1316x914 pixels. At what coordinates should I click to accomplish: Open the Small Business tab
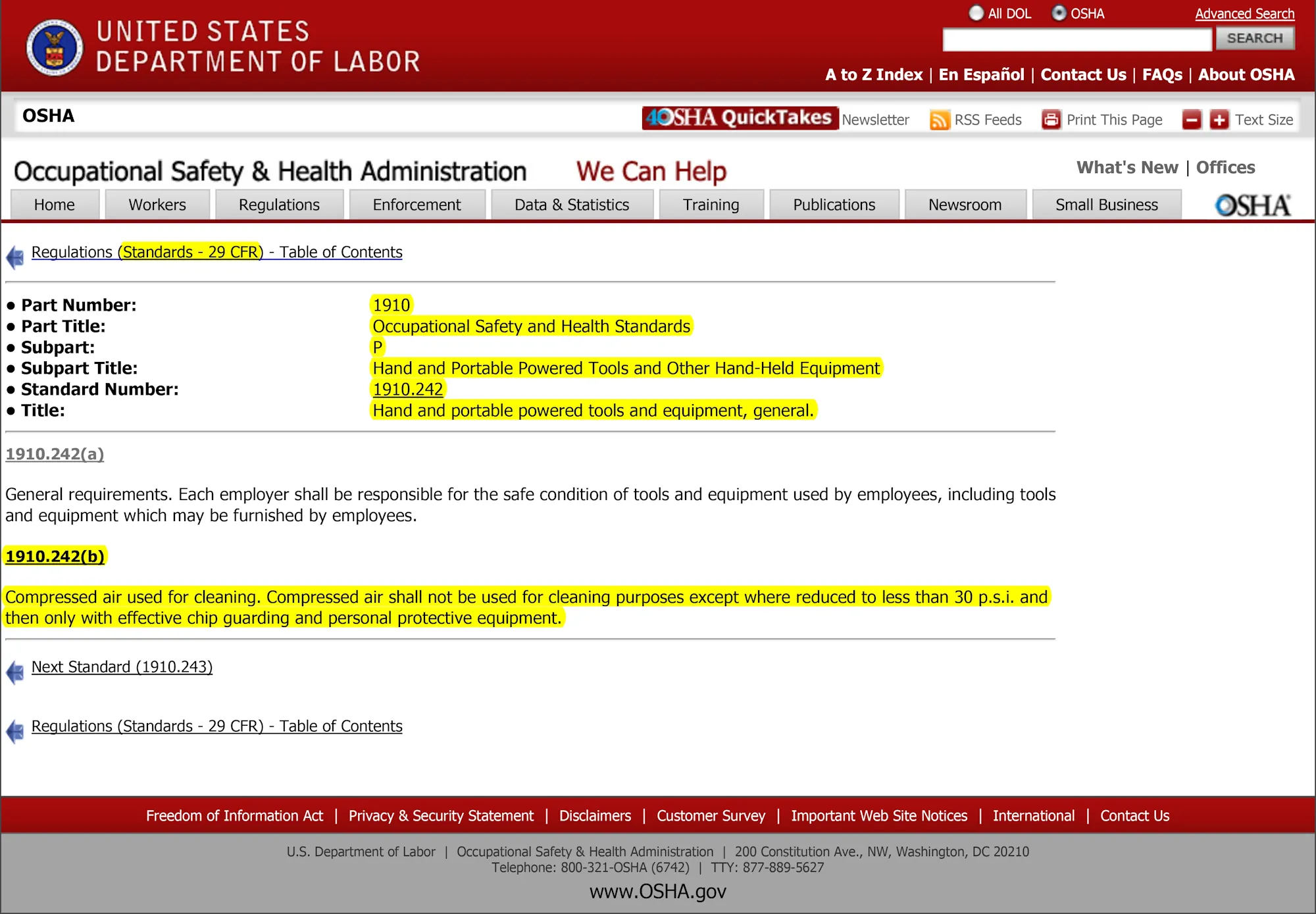(x=1106, y=205)
